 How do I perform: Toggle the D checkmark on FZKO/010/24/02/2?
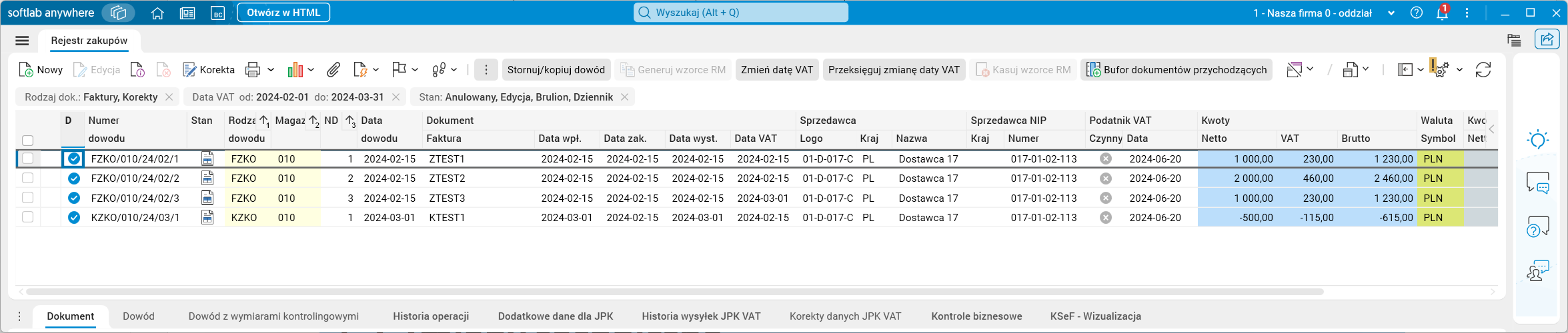(74, 178)
